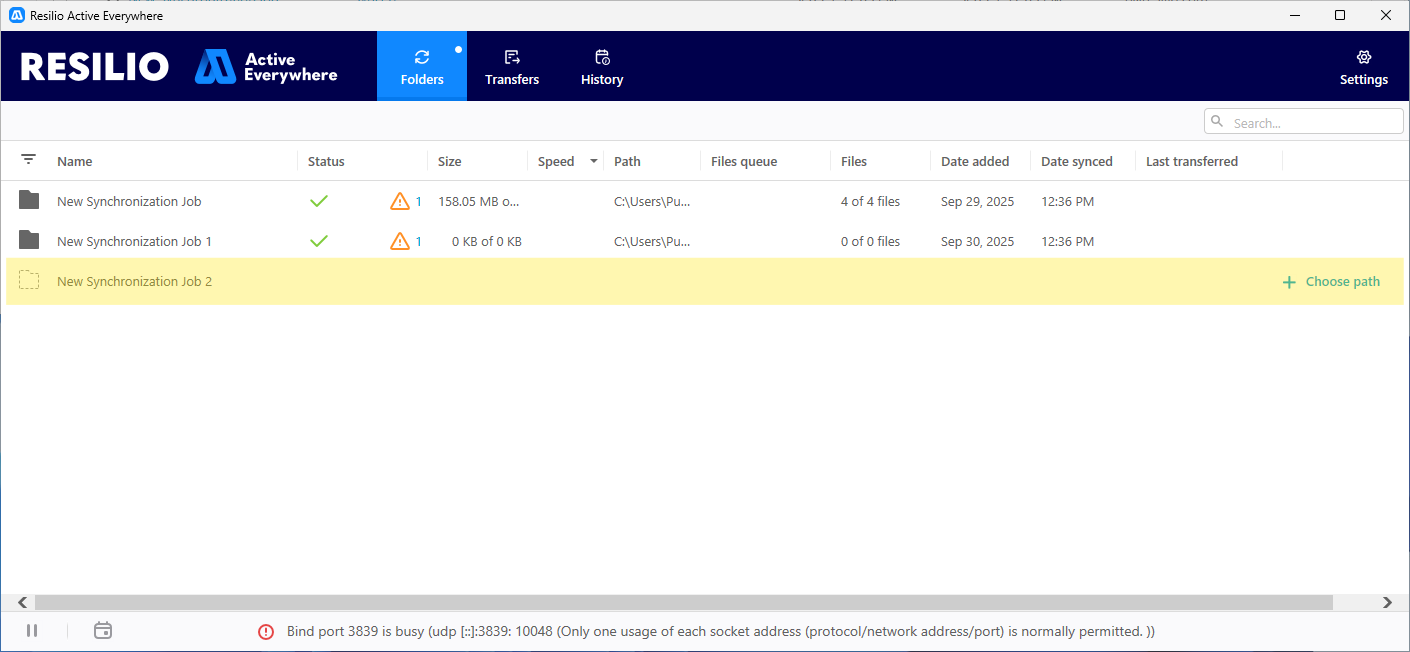
Task: Switch to the Transfers tab
Action: 512,67
